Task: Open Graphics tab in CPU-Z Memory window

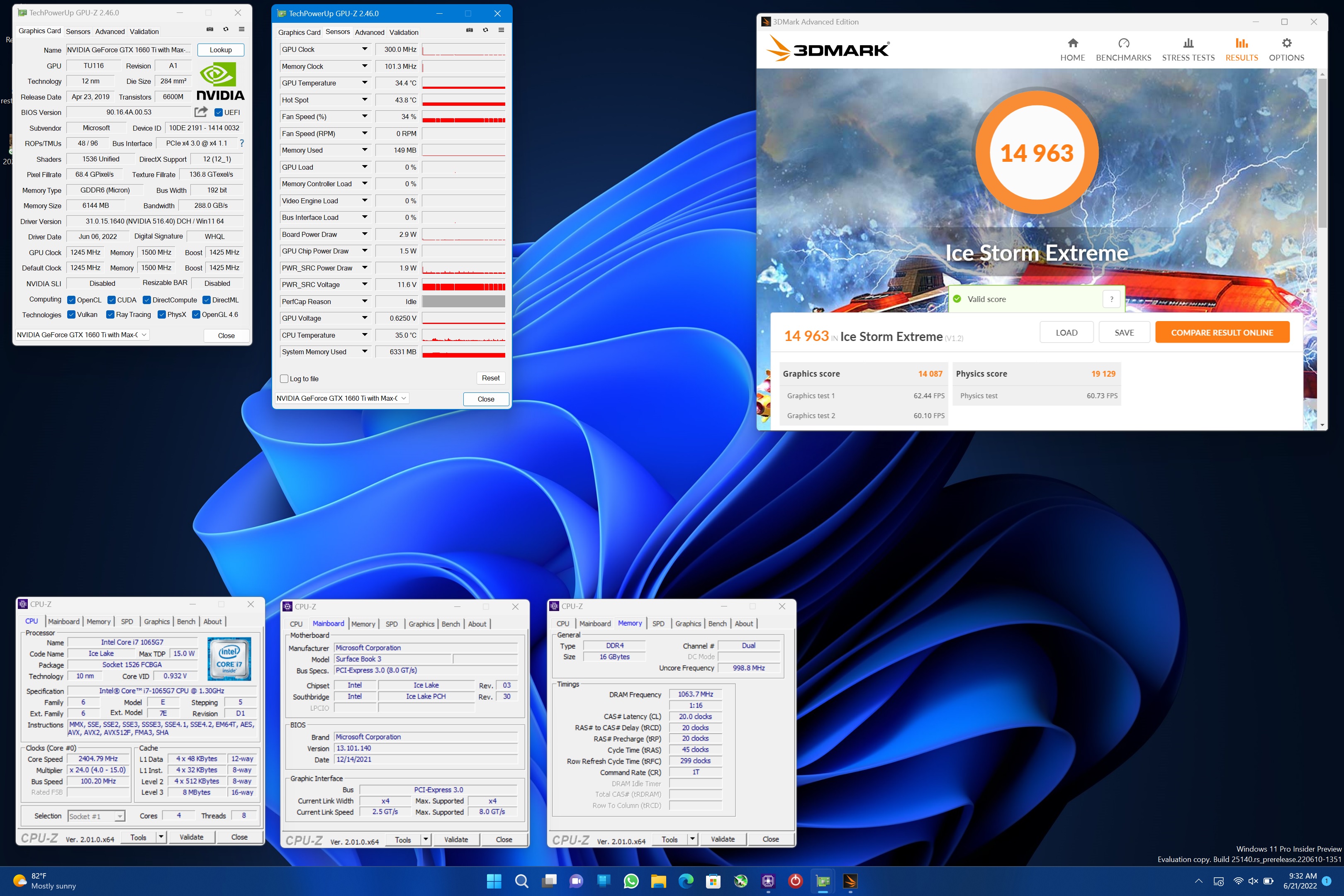Action: tap(688, 623)
